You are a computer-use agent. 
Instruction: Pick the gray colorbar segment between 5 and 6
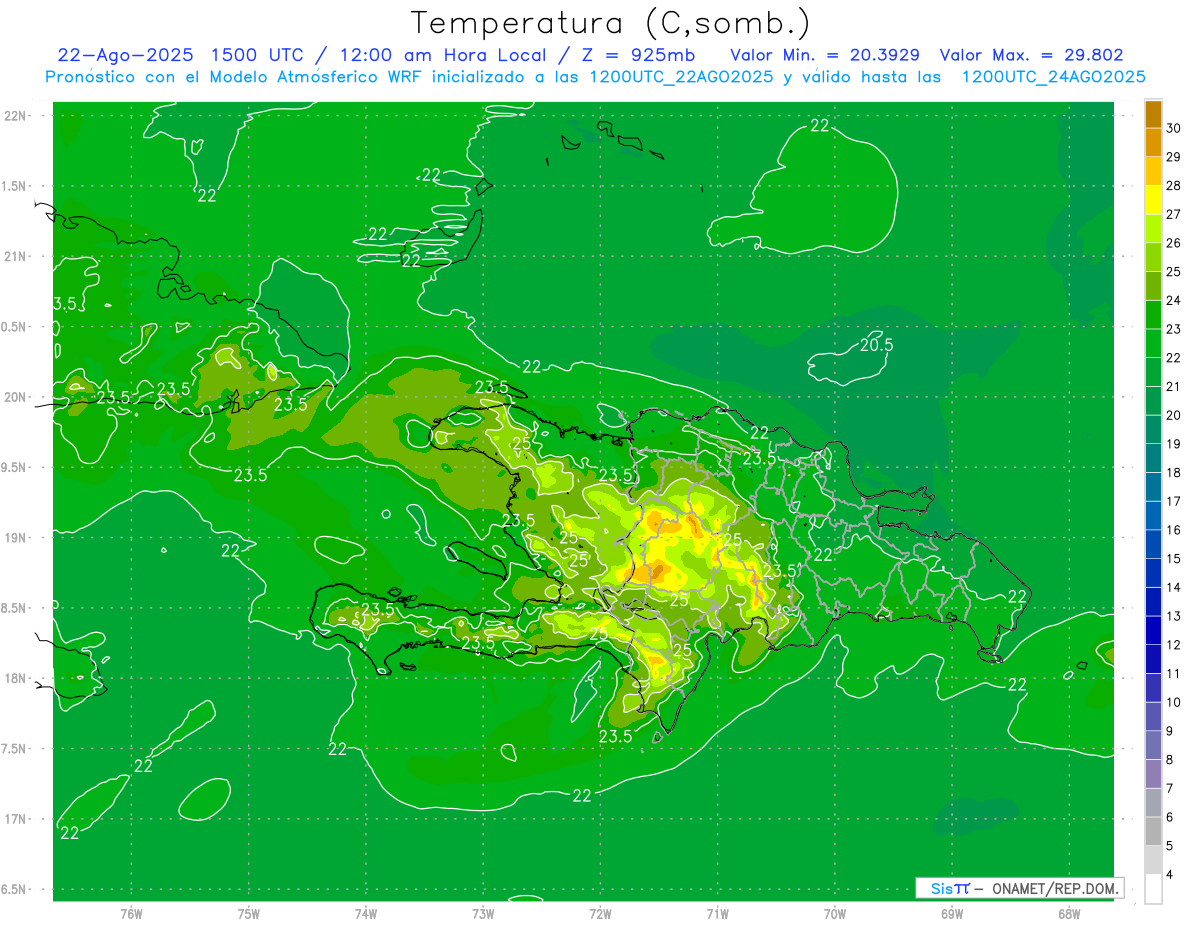pyautogui.click(x=1154, y=832)
